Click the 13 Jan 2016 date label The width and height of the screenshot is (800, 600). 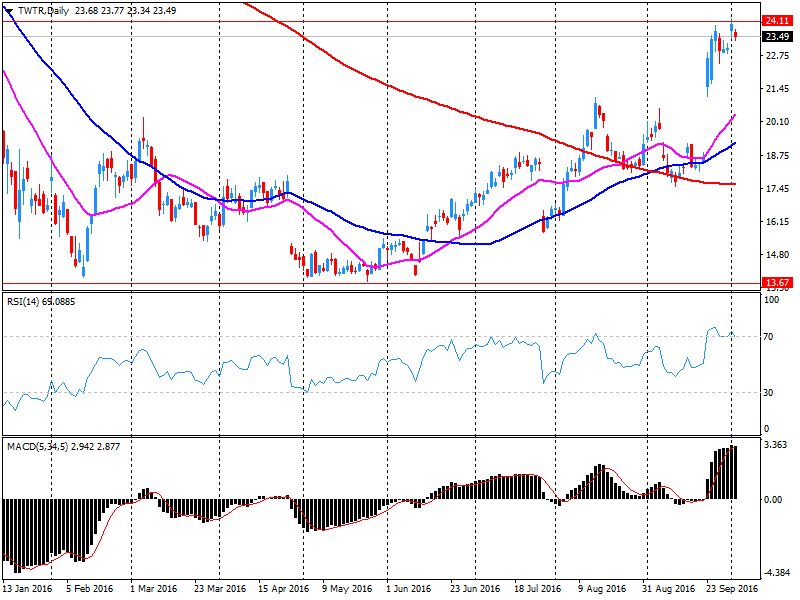[x=28, y=589]
